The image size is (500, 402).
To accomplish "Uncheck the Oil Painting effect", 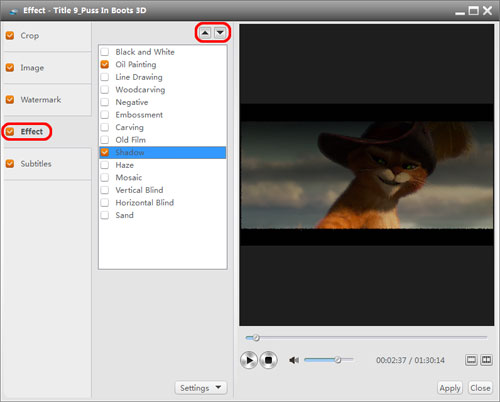I will [x=105, y=64].
